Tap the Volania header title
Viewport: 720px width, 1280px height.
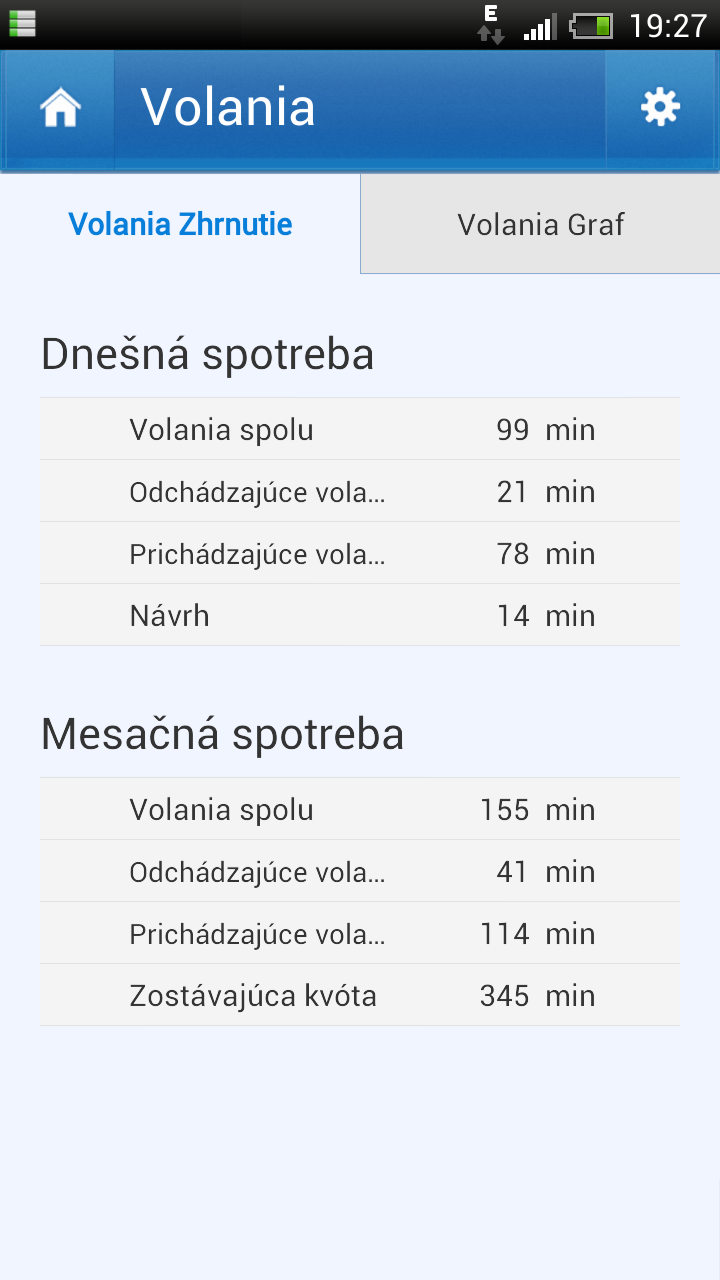[x=228, y=107]
